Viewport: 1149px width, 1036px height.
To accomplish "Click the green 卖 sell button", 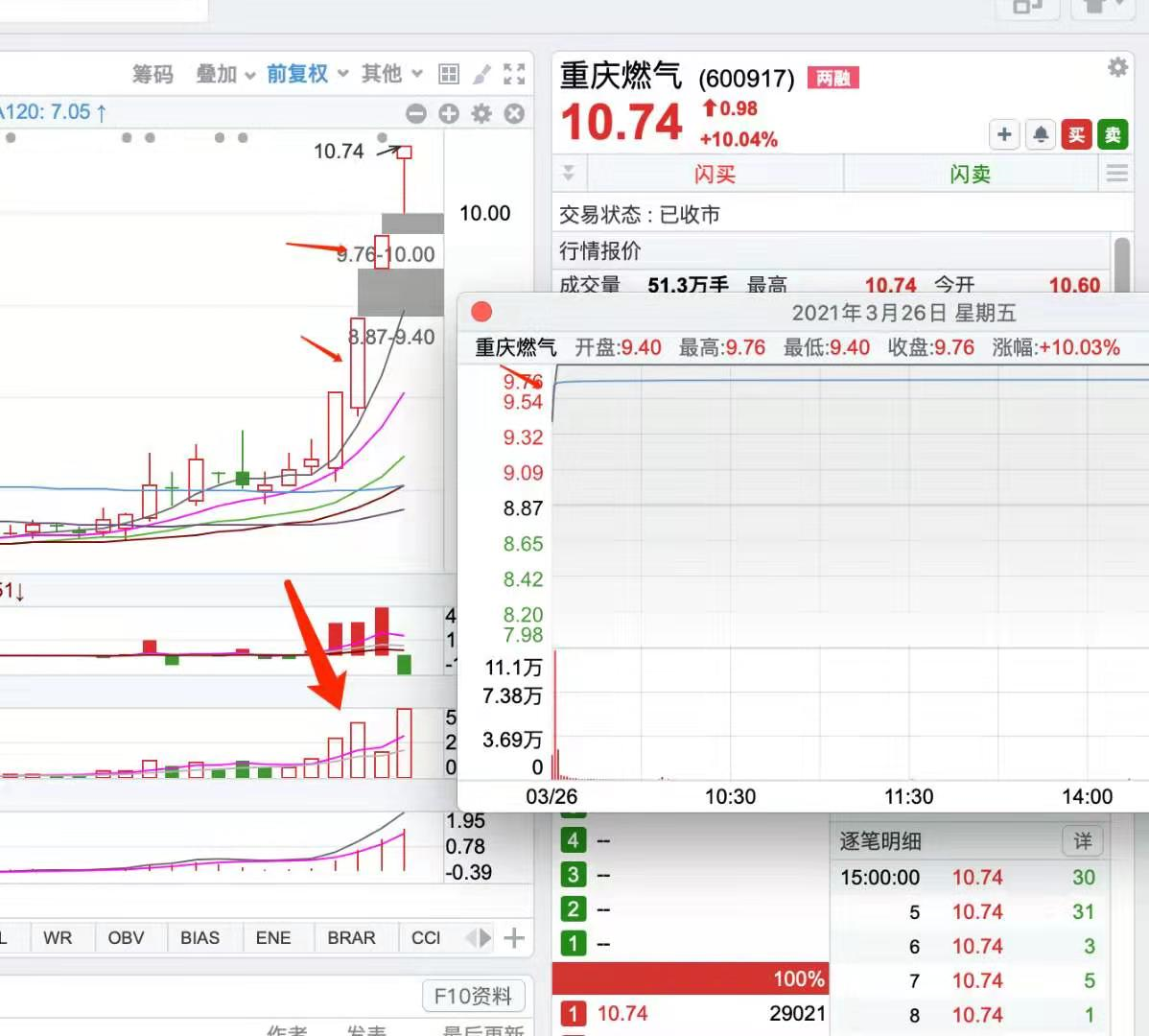I will (1113, 135).
